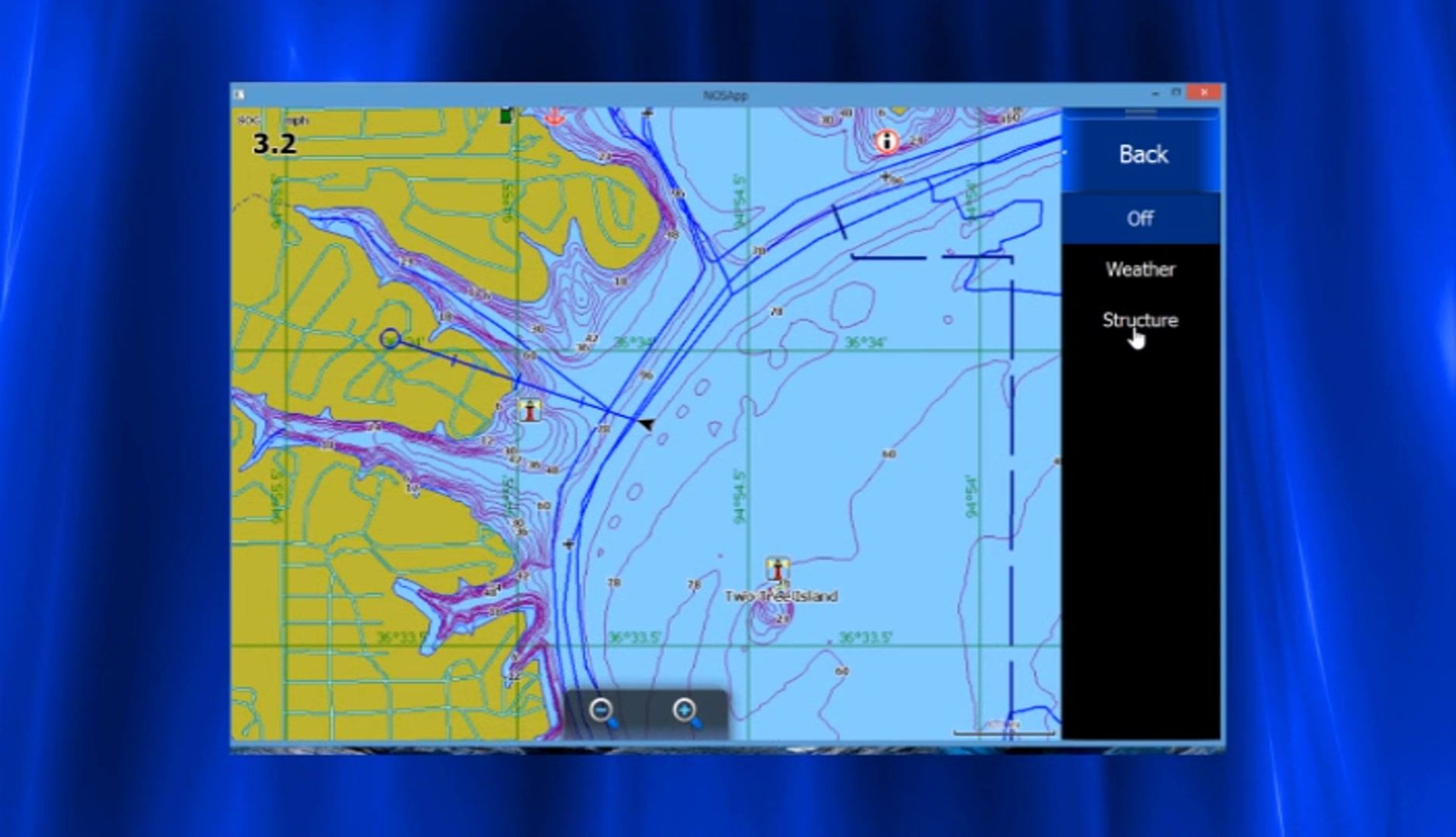Viewport: 1456px width, 837px height.
Task: Zoom out using the minus magnifier
Action: pyautogui.click(x=603, y=712)
